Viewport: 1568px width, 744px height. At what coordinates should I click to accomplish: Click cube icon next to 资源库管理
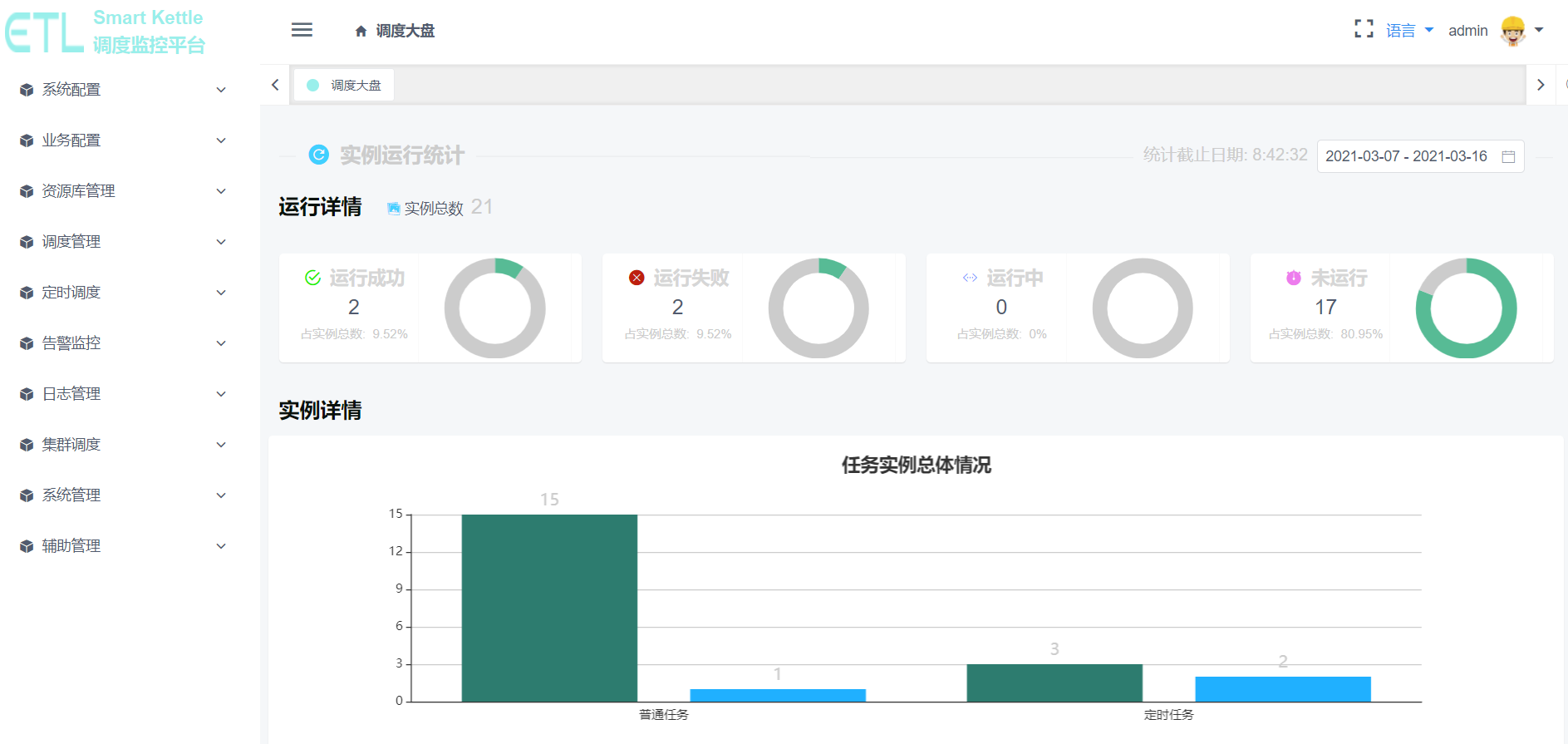tap(27, 191)
